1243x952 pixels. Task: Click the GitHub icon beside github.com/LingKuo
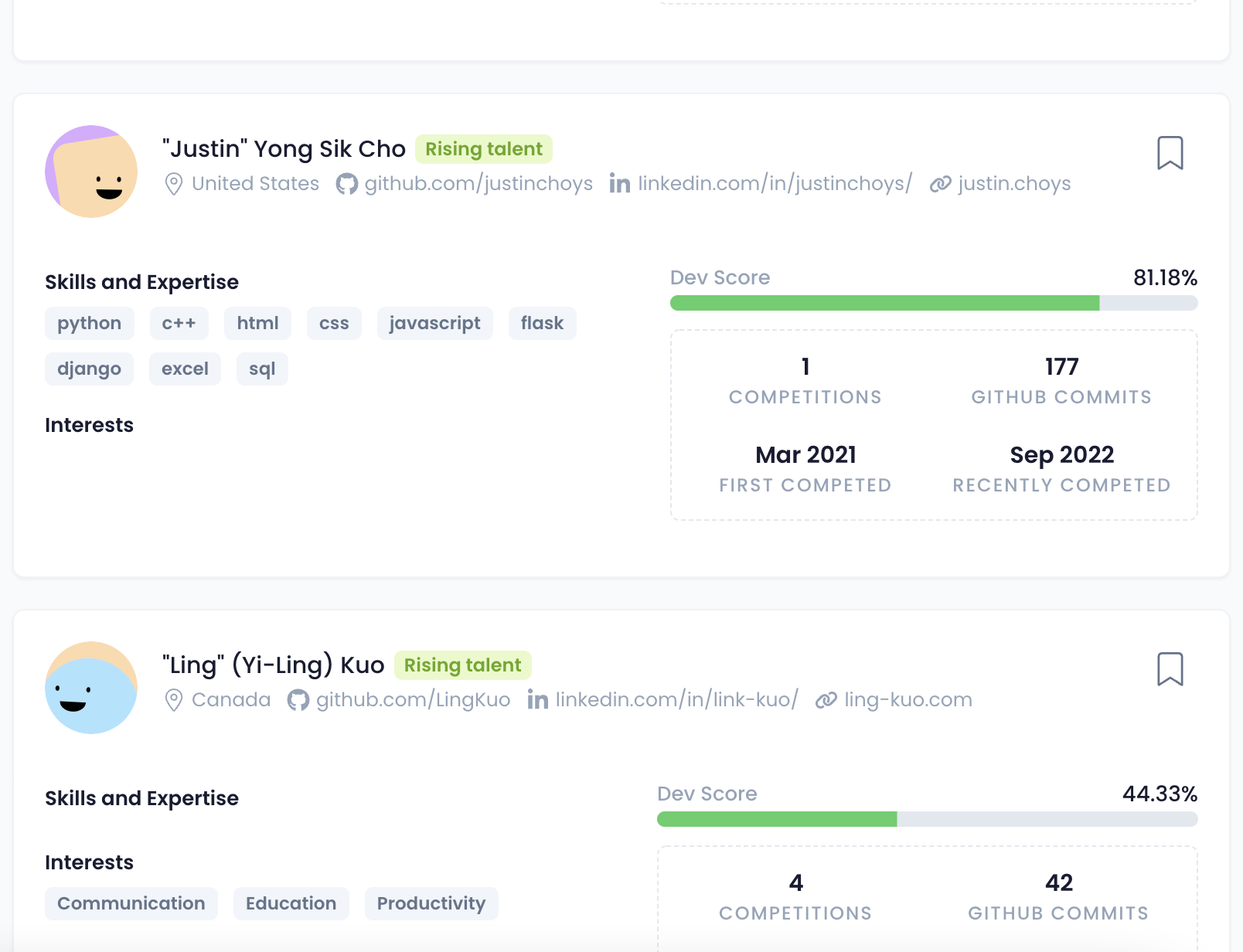(298, 700)
